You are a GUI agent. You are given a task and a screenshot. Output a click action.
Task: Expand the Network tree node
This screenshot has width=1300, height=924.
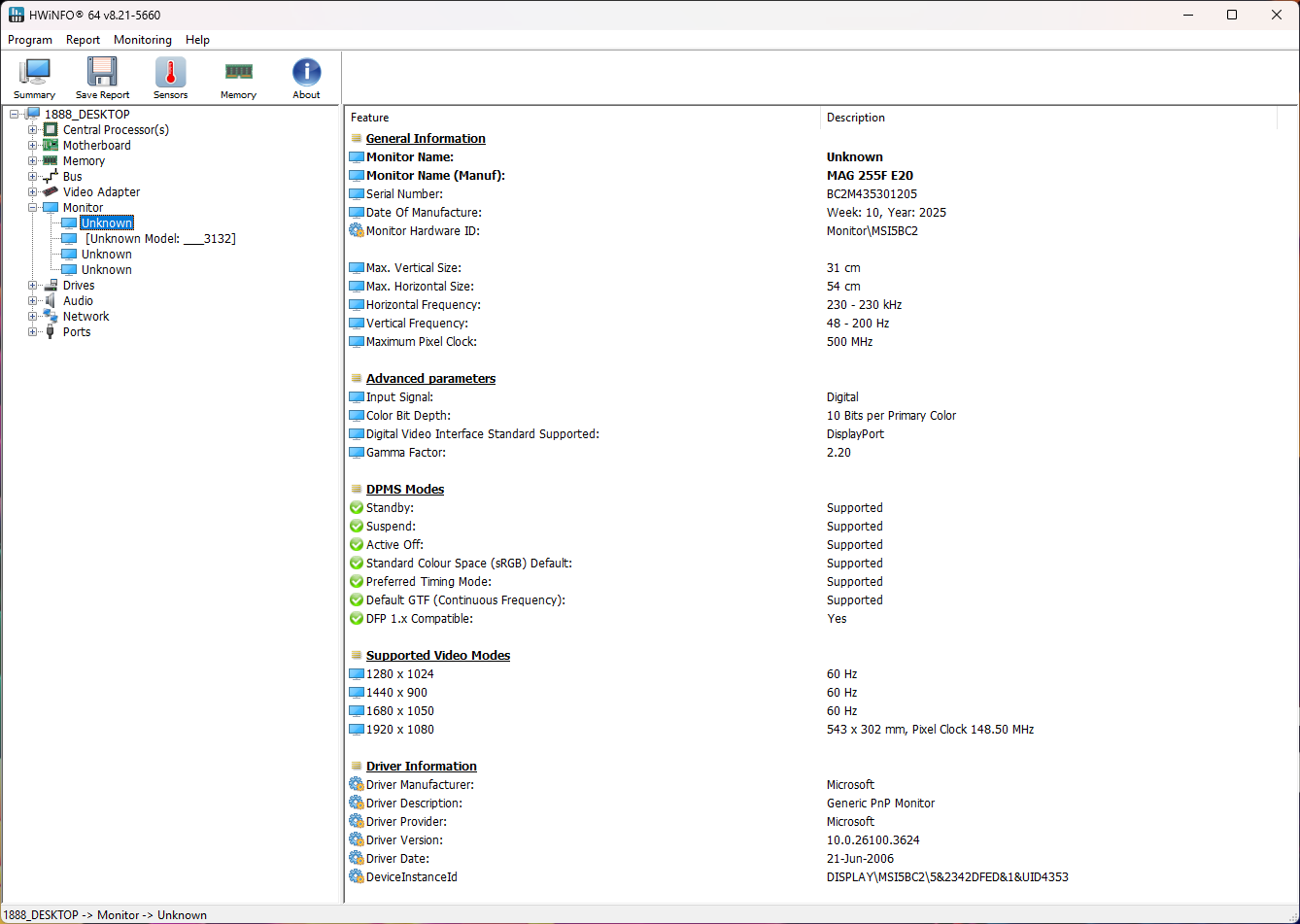[33, 317]
